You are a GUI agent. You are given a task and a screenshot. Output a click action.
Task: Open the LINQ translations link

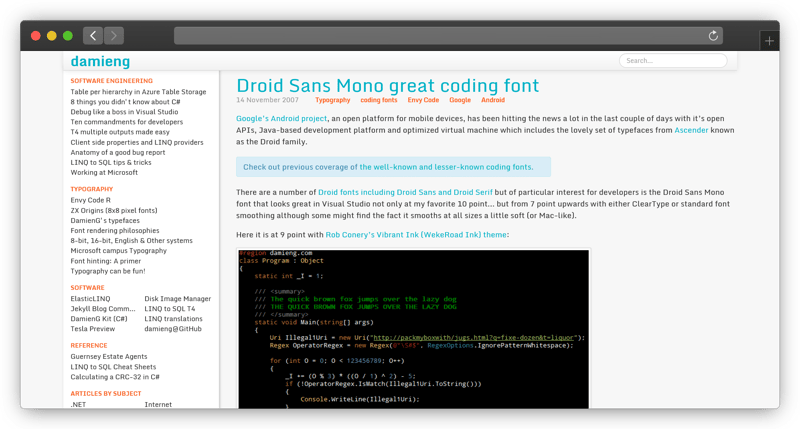coord(173,318)
